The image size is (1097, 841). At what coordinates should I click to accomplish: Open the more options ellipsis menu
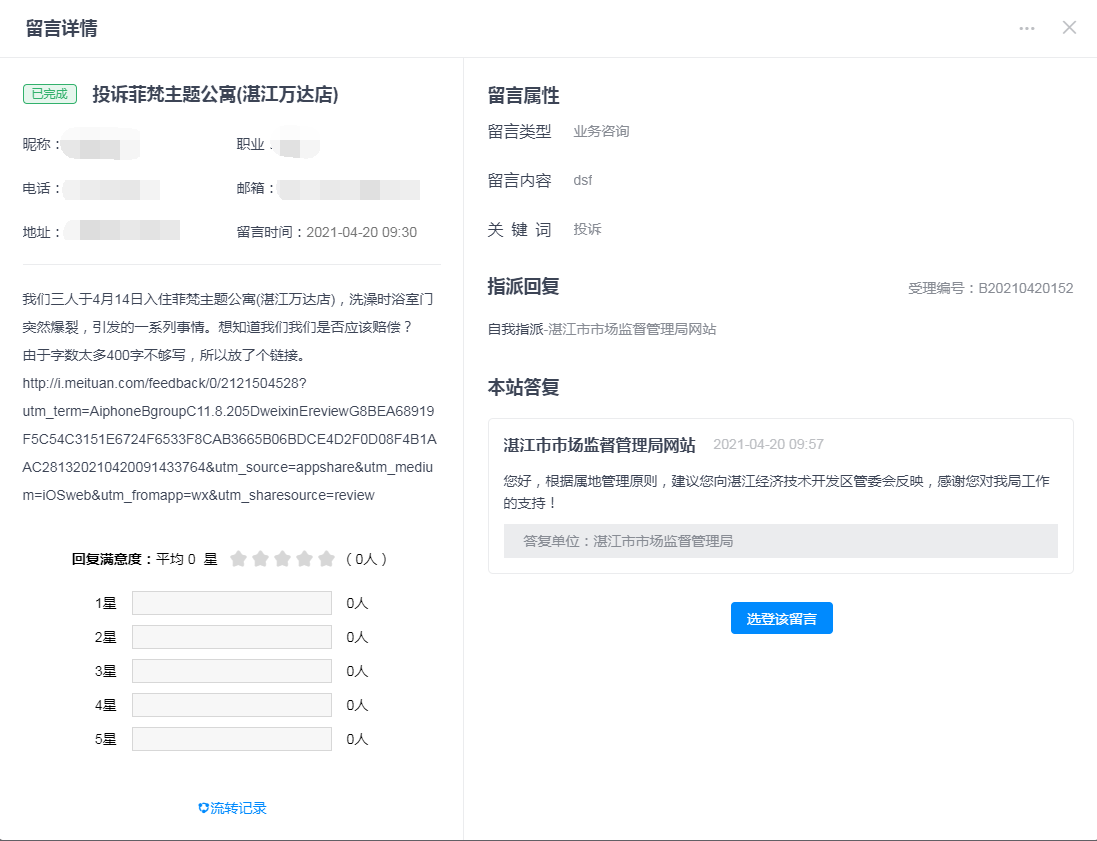(x=1027, y=28)
